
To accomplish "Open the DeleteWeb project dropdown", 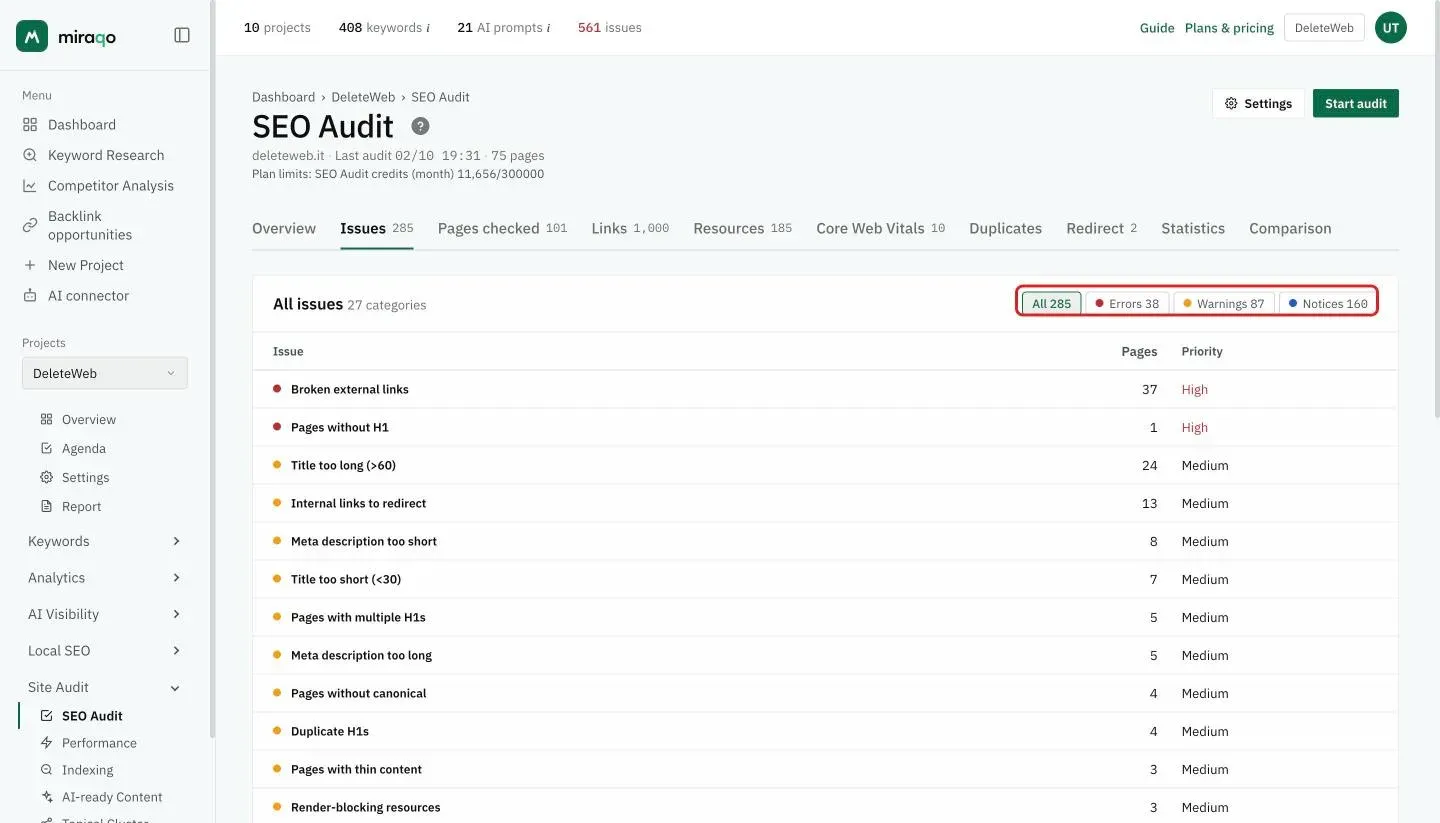I will [105, 373].
